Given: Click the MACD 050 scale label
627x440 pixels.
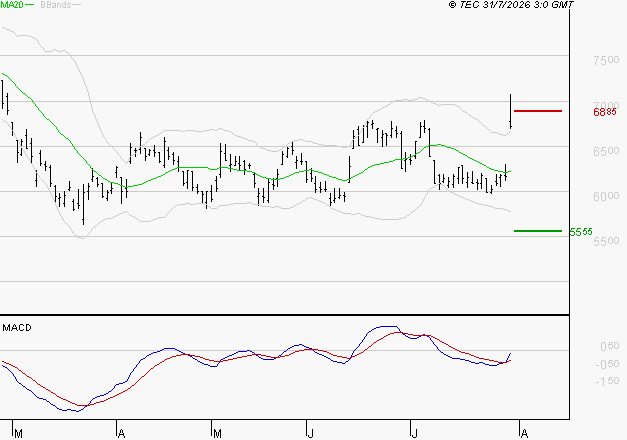Looking at the screenshot, I should tap(610, 346).
